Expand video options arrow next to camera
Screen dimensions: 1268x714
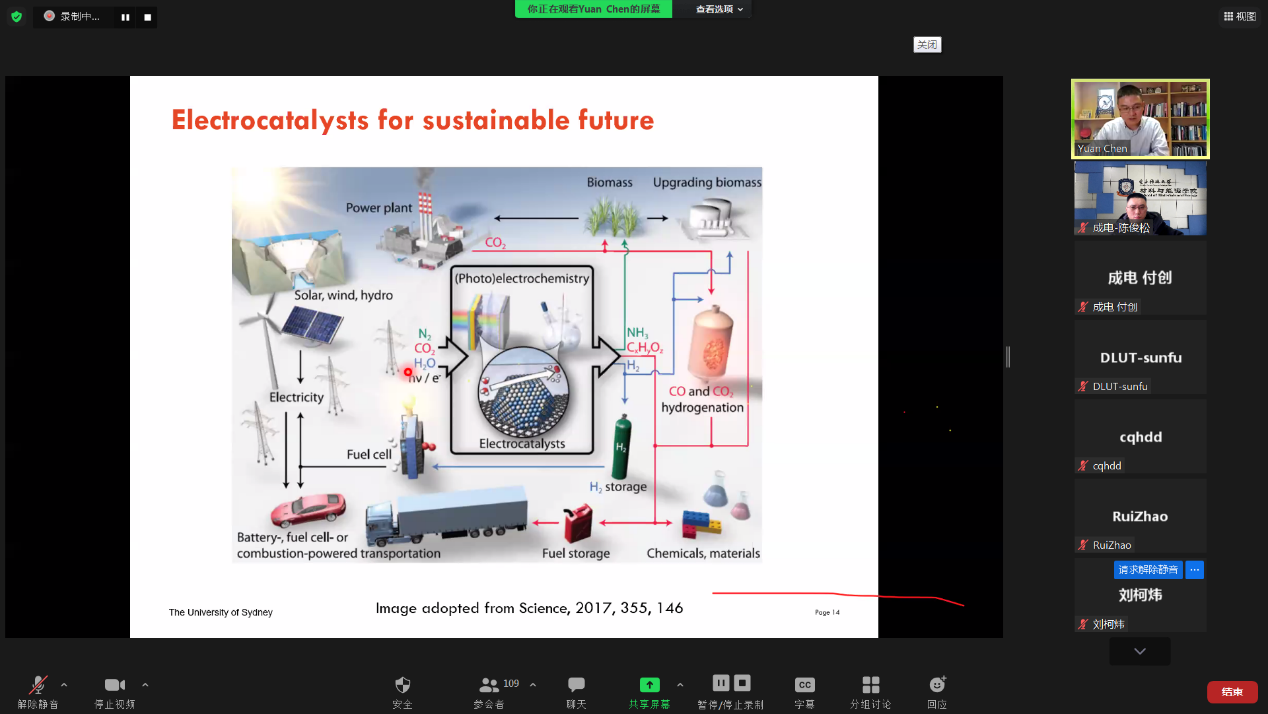point(145,685)
